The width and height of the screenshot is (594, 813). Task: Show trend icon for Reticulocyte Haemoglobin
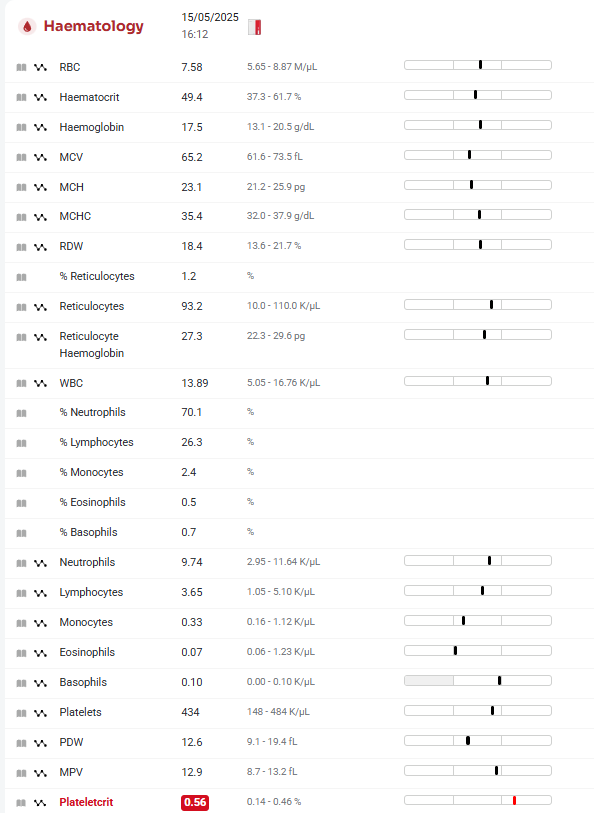click(x=40, y=338)
